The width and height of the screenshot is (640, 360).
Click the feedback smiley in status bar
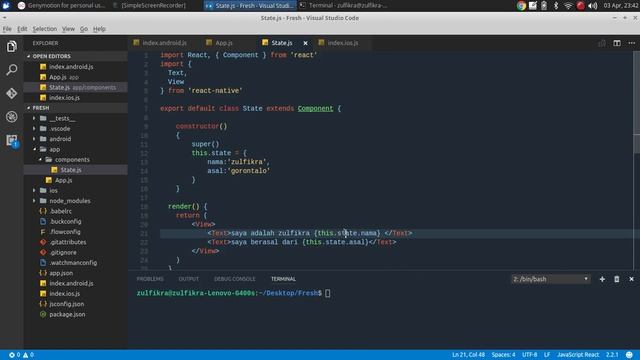click(x=629, y=355)
